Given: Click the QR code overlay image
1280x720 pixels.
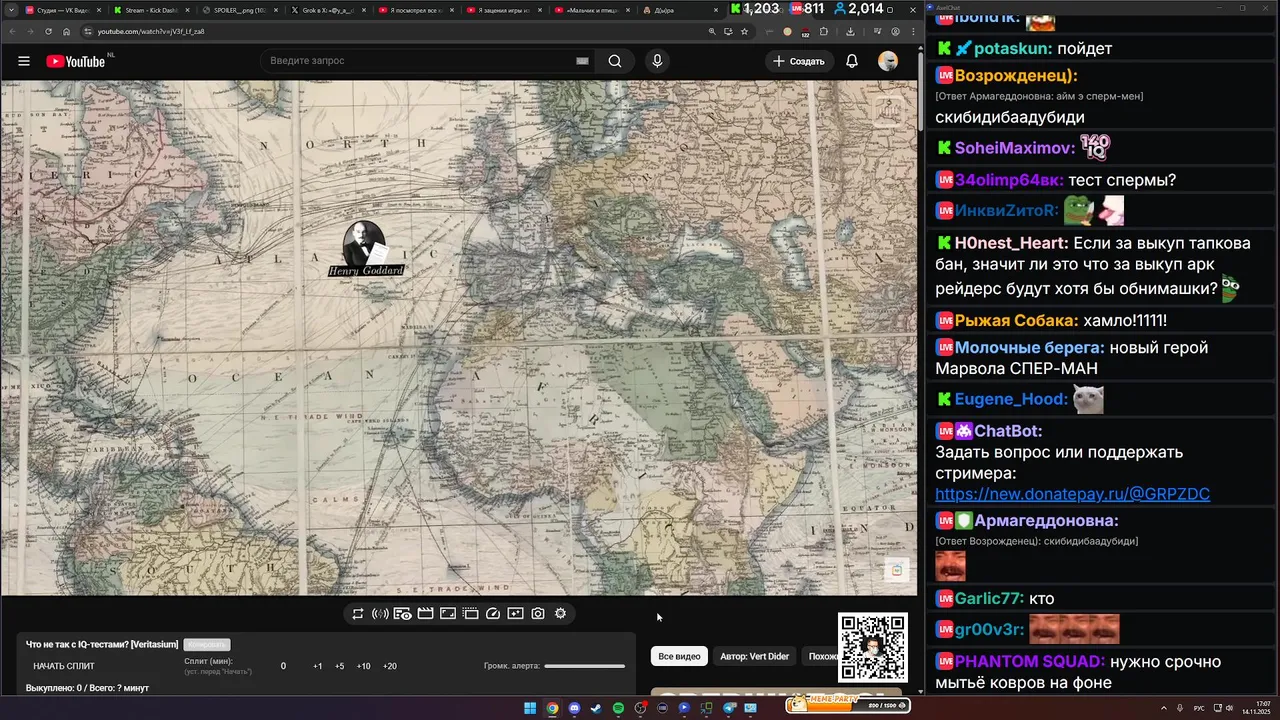Looking at the screenshot, I should pyautogui.click(x=873, y=648).
